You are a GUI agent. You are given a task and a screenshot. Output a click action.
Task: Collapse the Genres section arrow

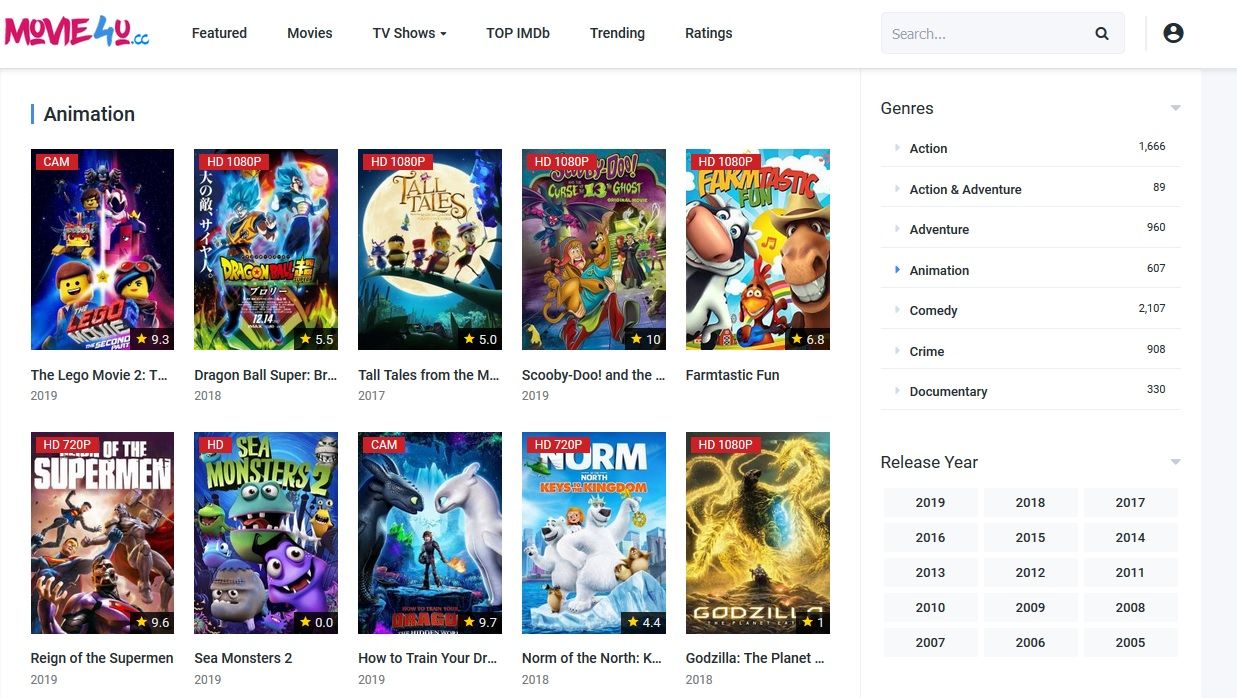[1176, 108]
